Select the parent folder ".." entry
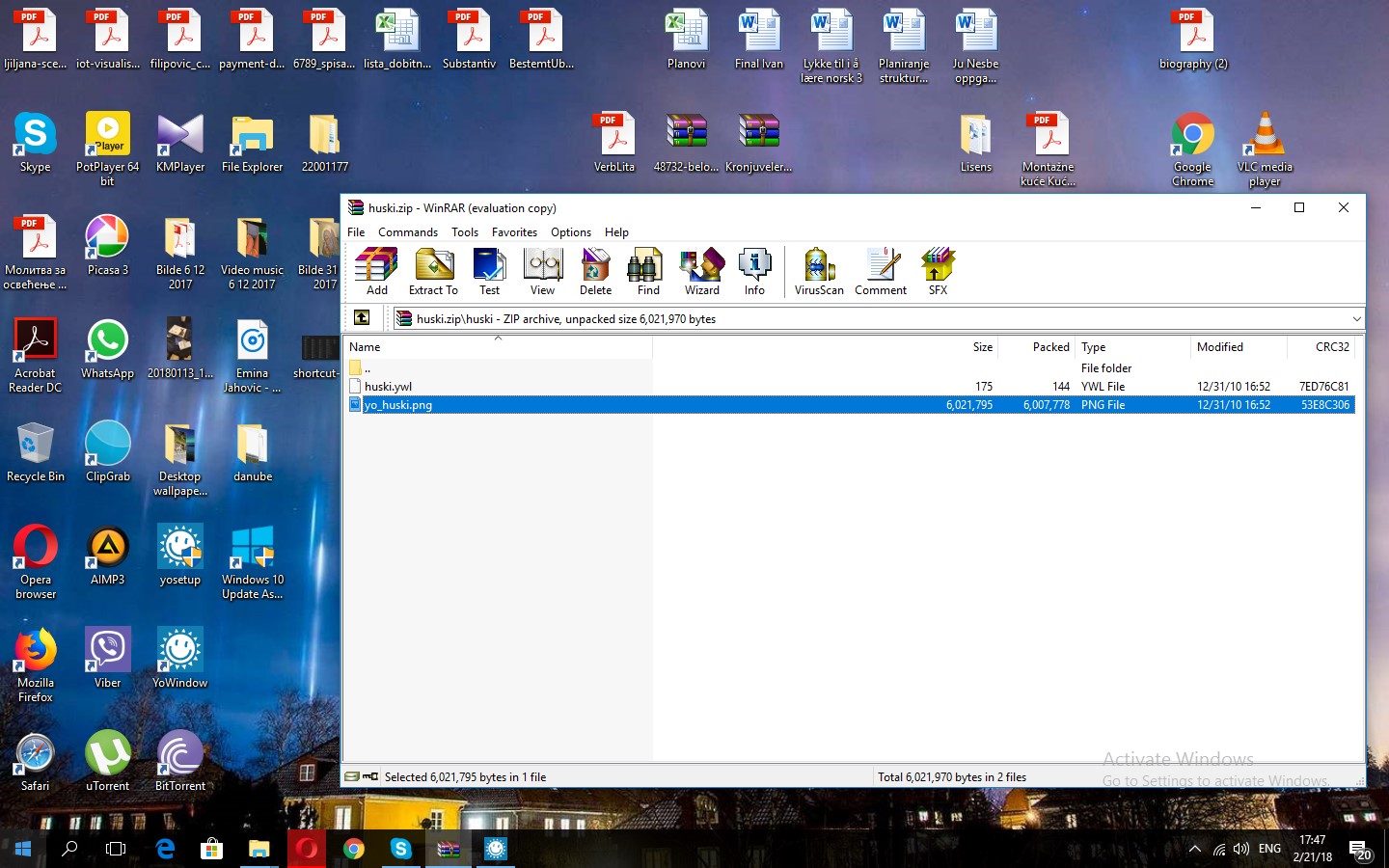The width and height of the screenshot is (1389, 868). (367, 368)
